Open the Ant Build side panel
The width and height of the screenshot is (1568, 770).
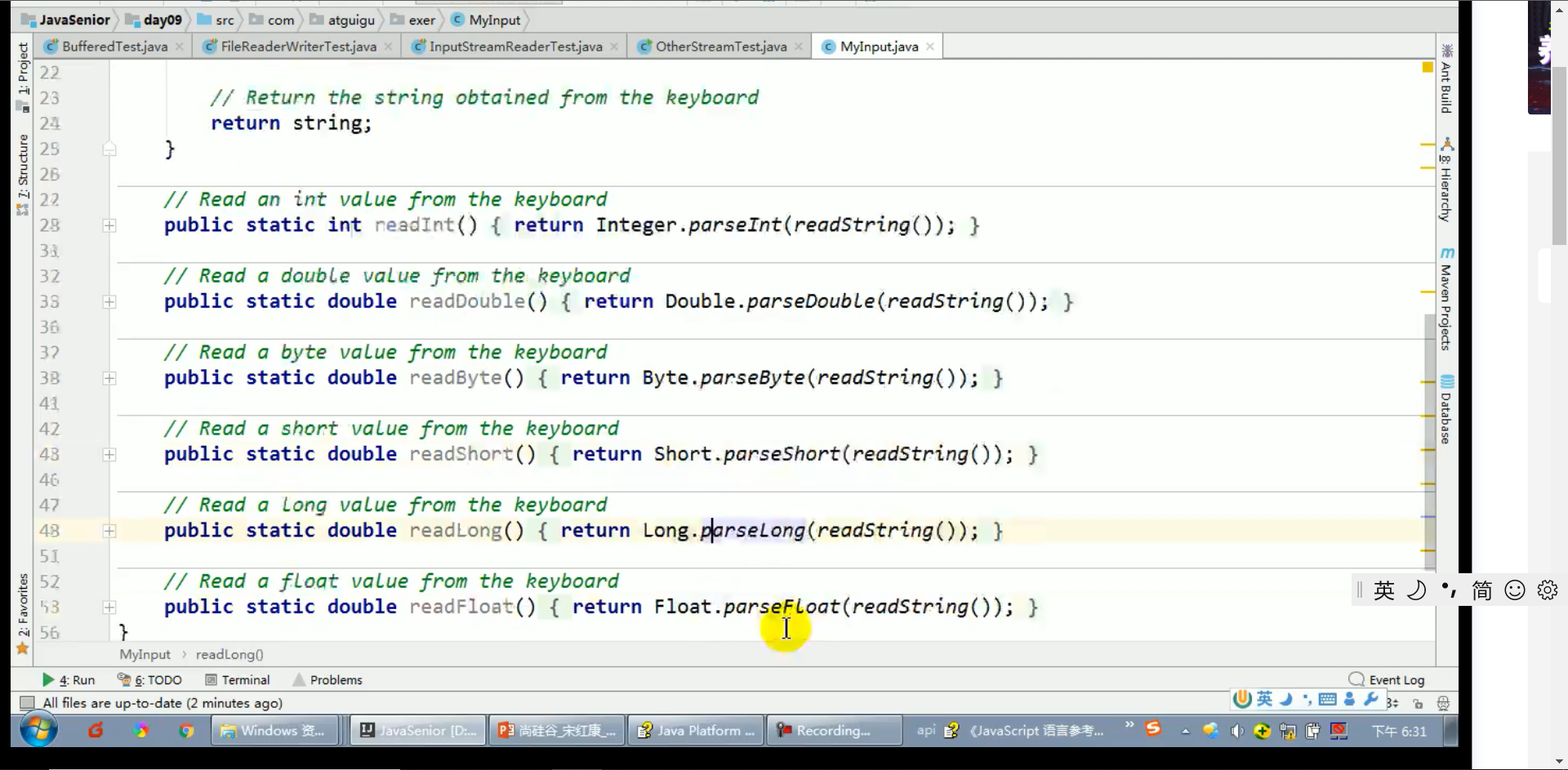coord(1446,79)
